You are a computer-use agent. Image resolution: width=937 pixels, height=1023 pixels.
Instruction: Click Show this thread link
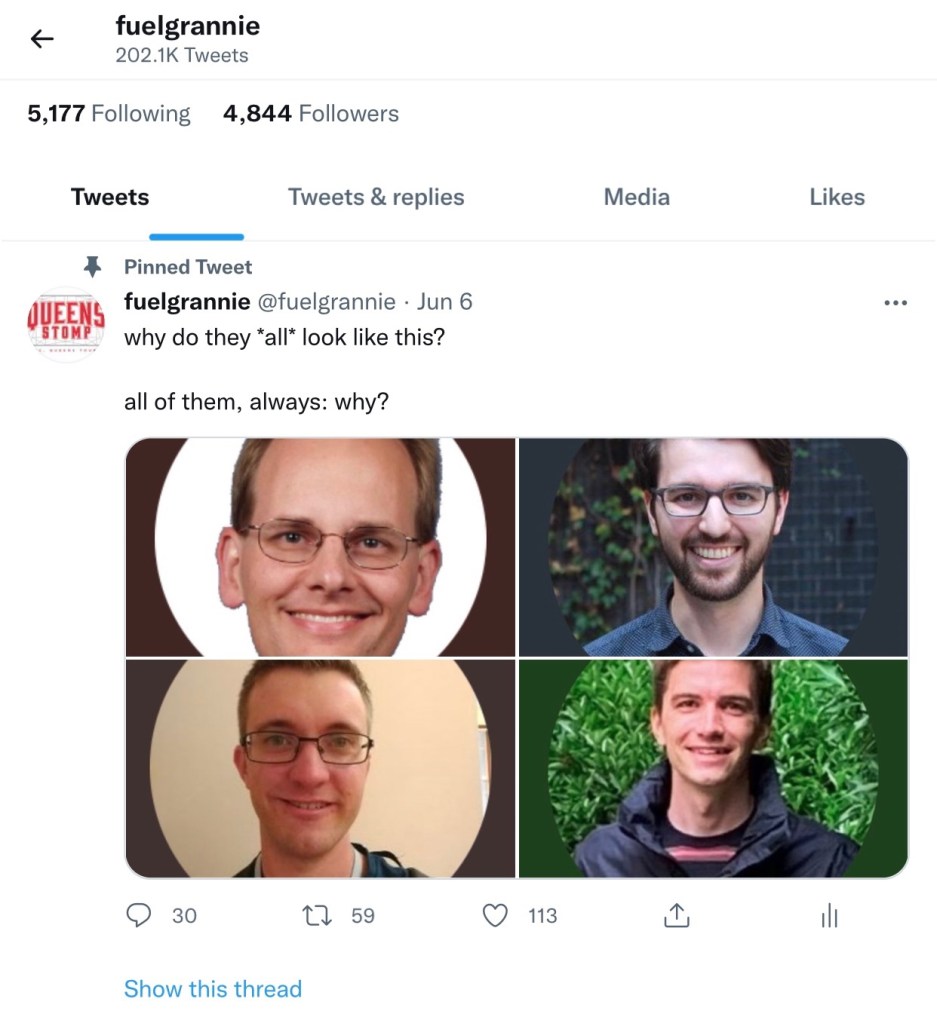point(212,989)
